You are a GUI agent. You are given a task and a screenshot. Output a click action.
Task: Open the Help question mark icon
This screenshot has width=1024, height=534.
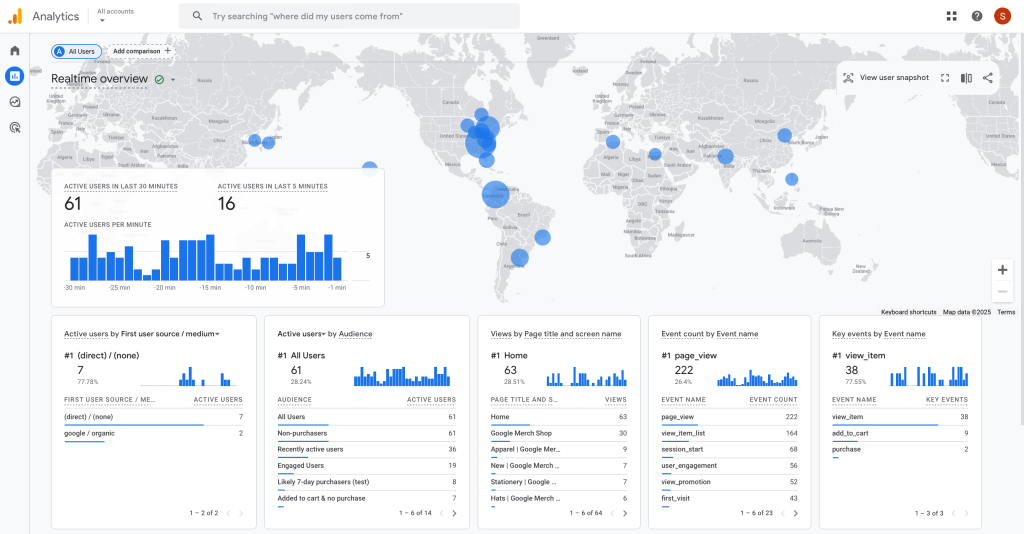coord(976,16)
